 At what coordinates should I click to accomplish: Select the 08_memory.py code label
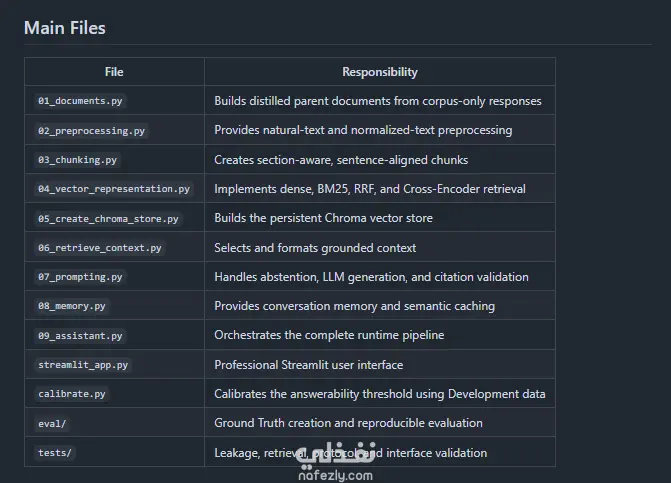[x=71, y=306]
